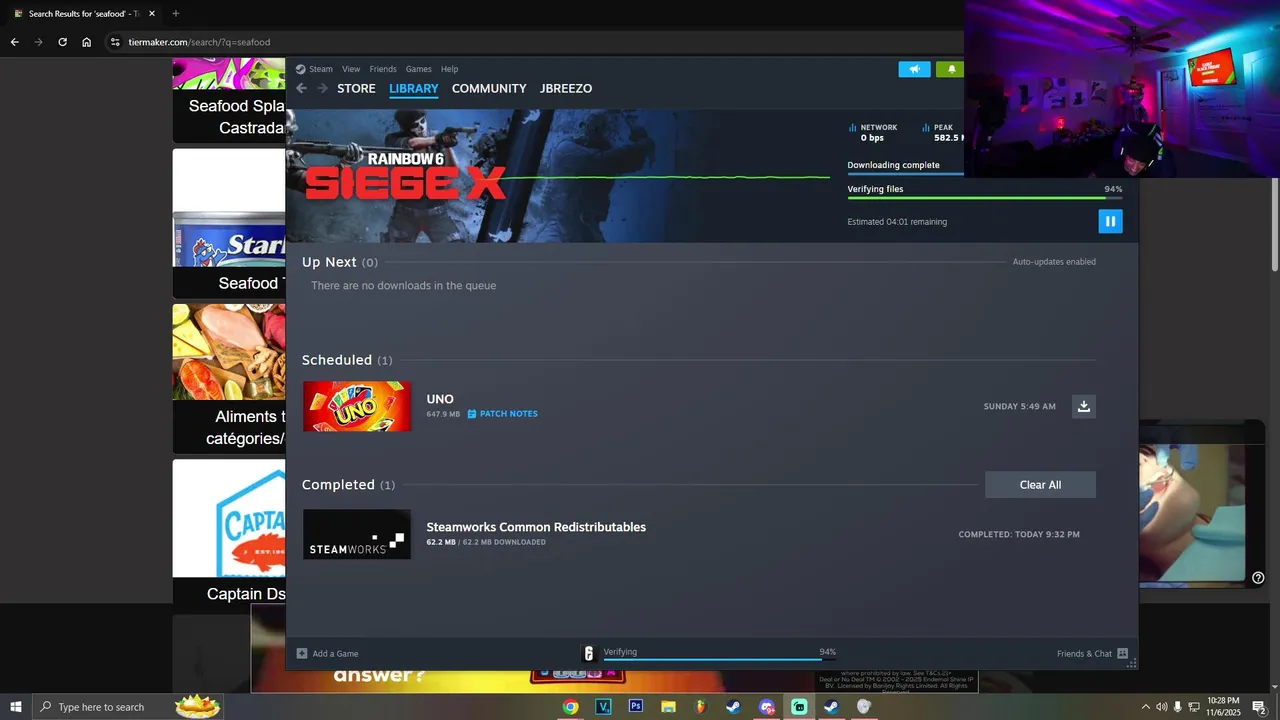Go back in Chrome browser
This screenshot has height=720, width=1280.
(14, 42)
